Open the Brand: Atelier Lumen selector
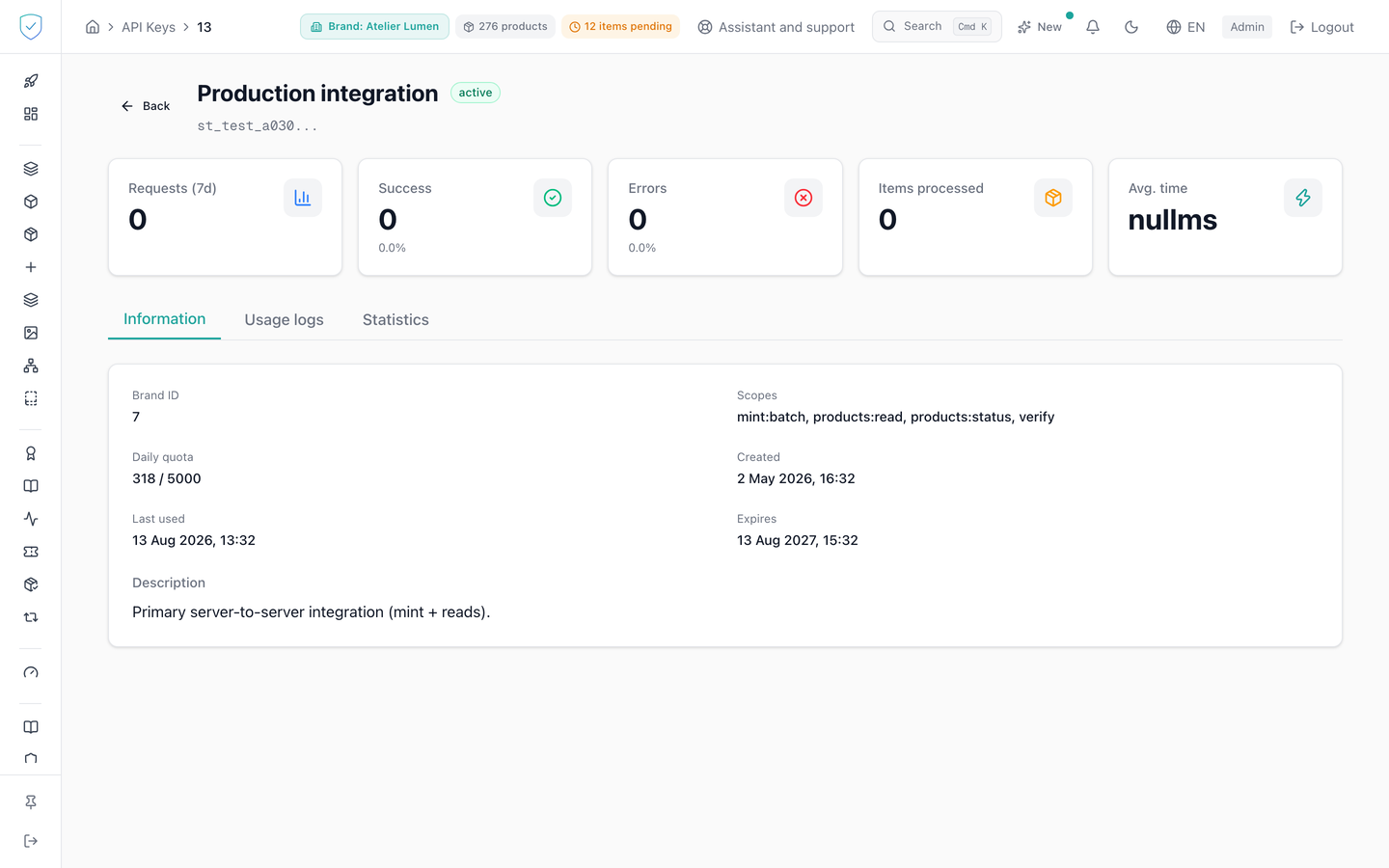Screen dimensions: 1389x868 374,27
